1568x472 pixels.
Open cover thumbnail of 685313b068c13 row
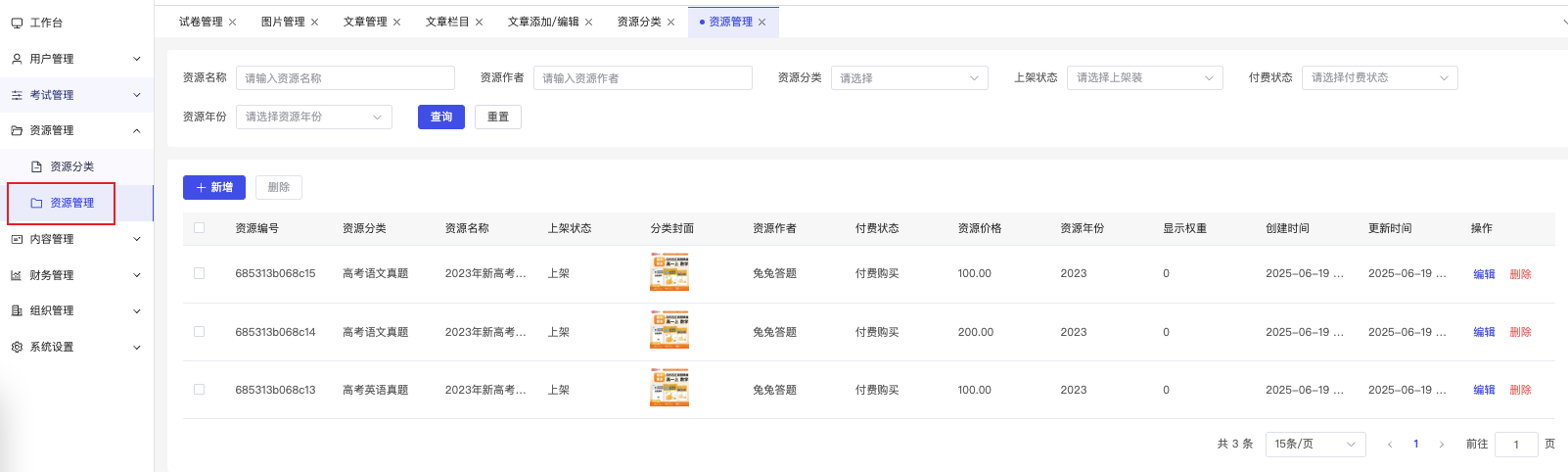click(x=669, y=388)
